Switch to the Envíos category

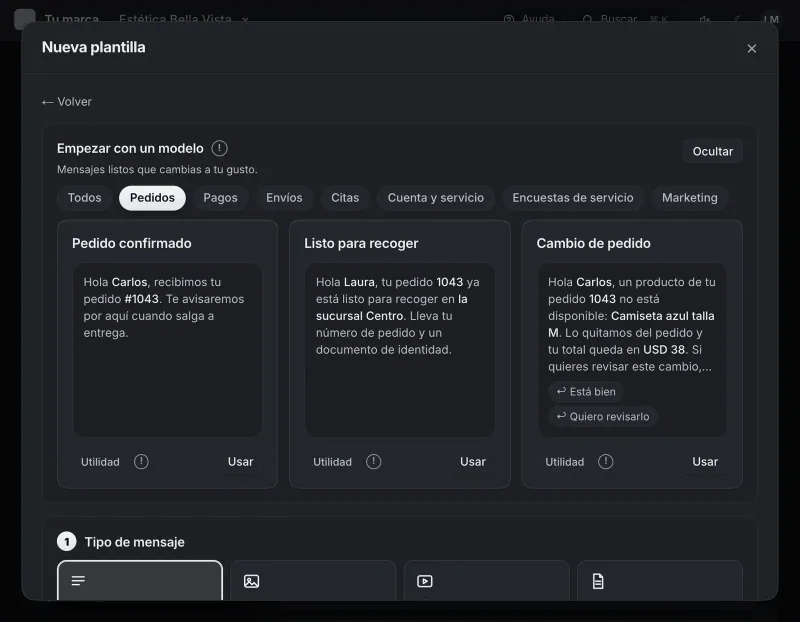click(284, 197)
